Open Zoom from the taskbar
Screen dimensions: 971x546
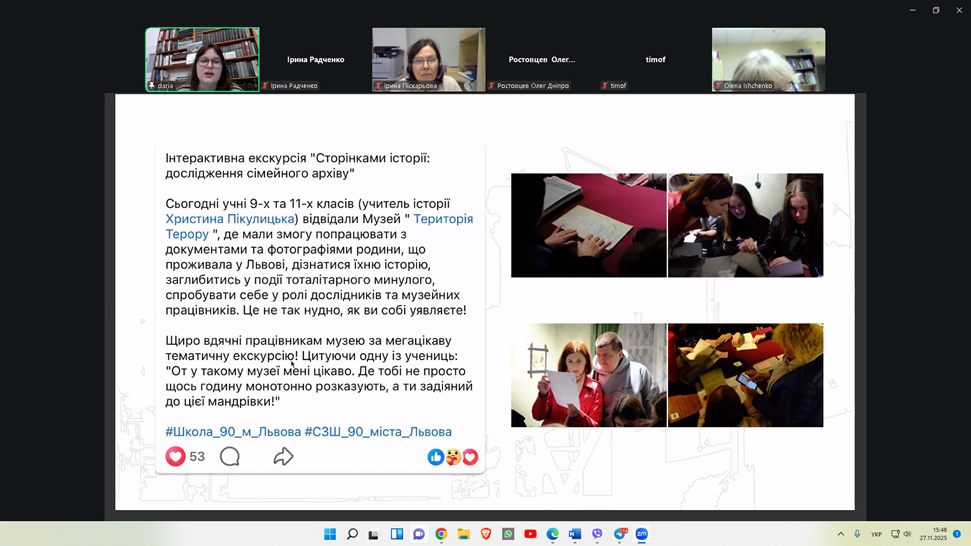pyautogui.click(x=642, y=534)
